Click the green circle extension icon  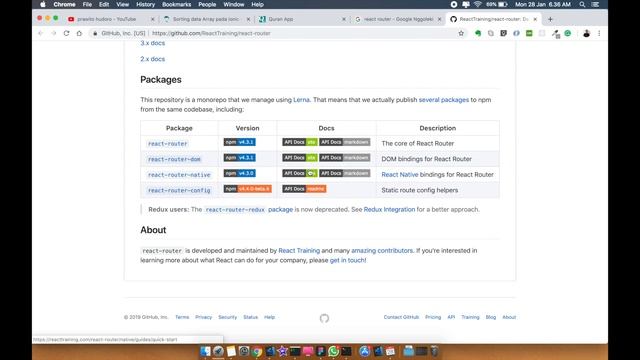pyautogui.click(x=568, y=33)
